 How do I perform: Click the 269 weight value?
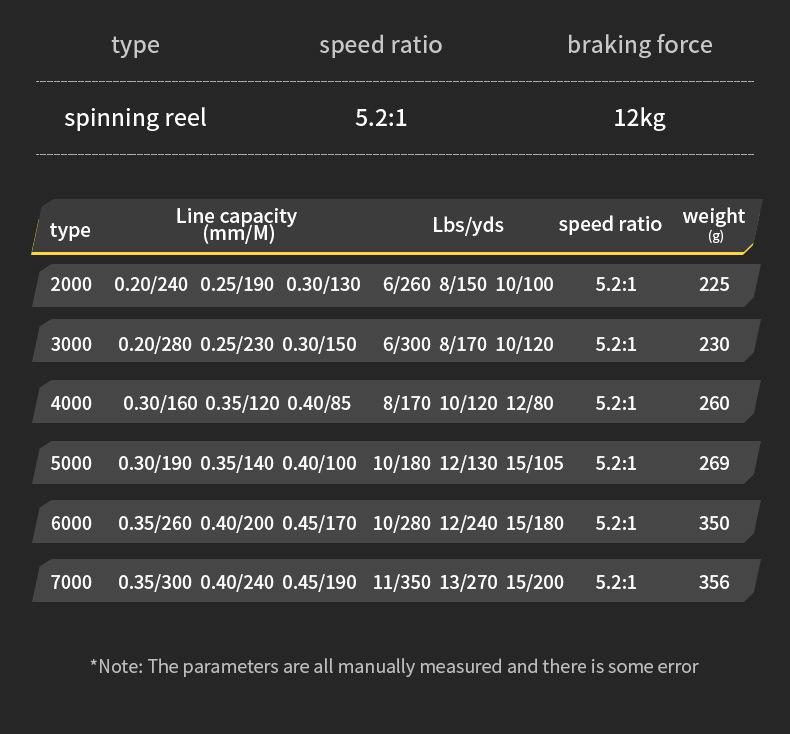click(x=714, y=464)
